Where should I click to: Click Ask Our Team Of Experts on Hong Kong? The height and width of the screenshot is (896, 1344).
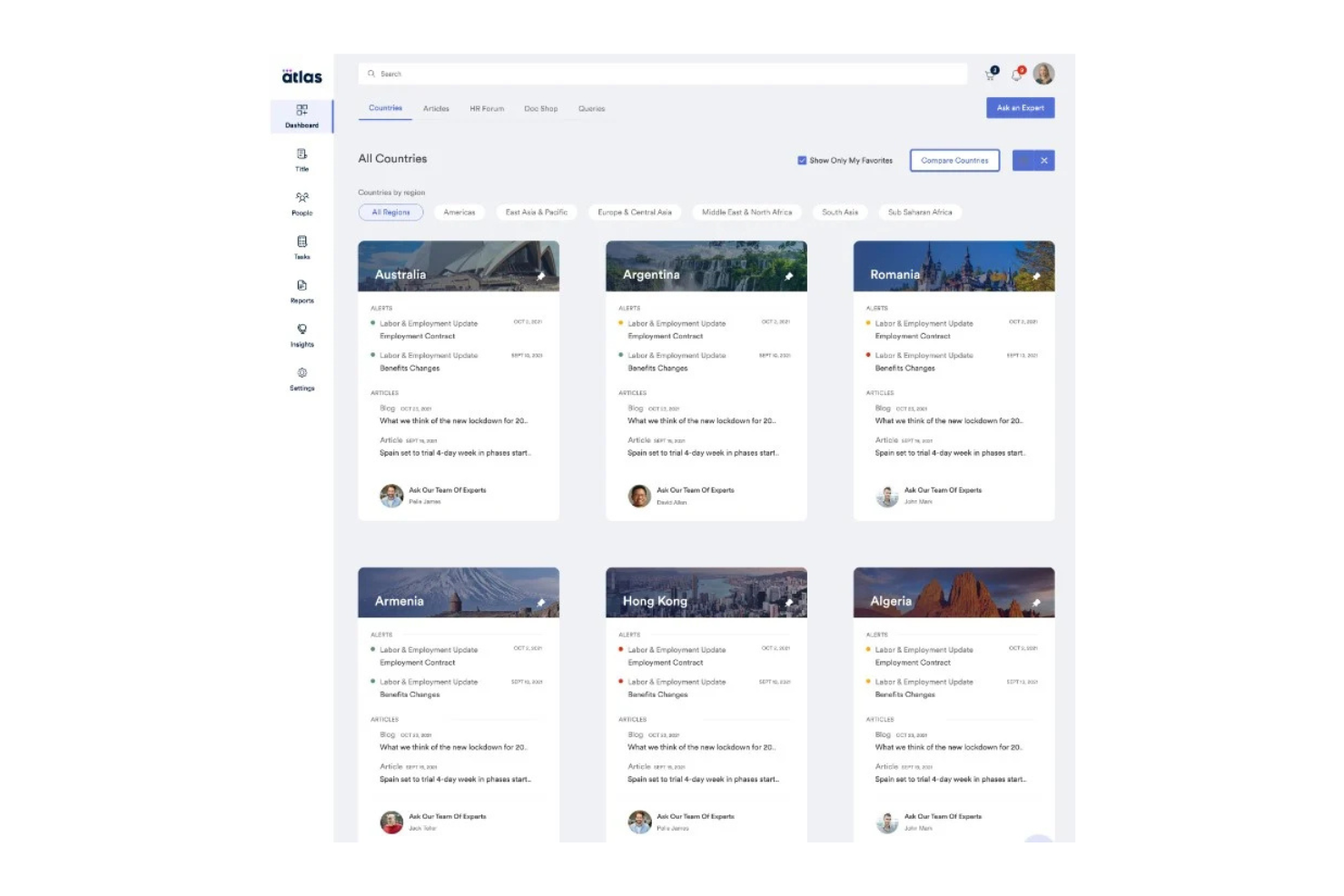click(696, 816)
